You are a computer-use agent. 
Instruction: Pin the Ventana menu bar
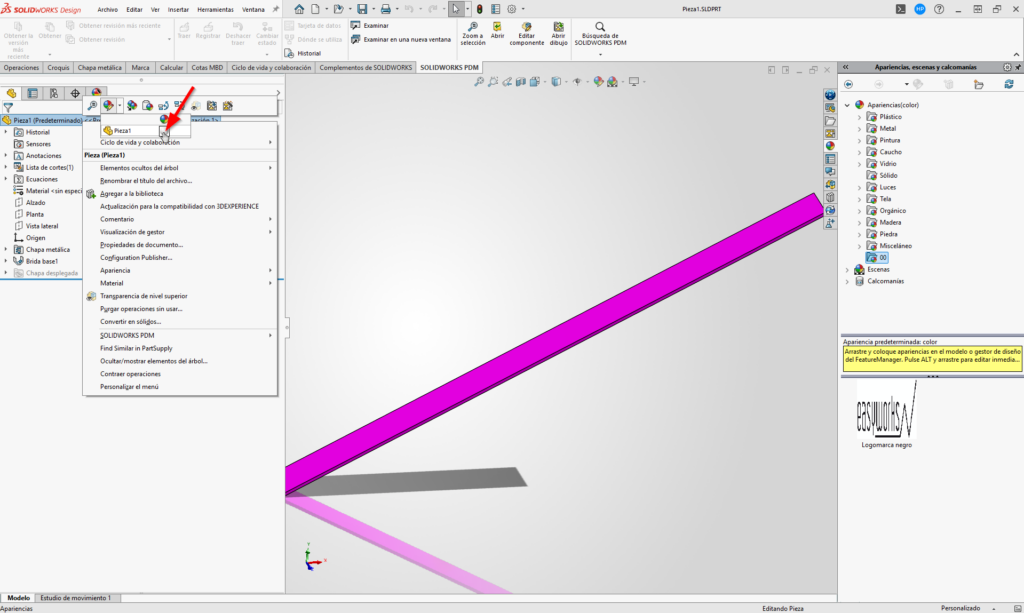coord(276,9)
